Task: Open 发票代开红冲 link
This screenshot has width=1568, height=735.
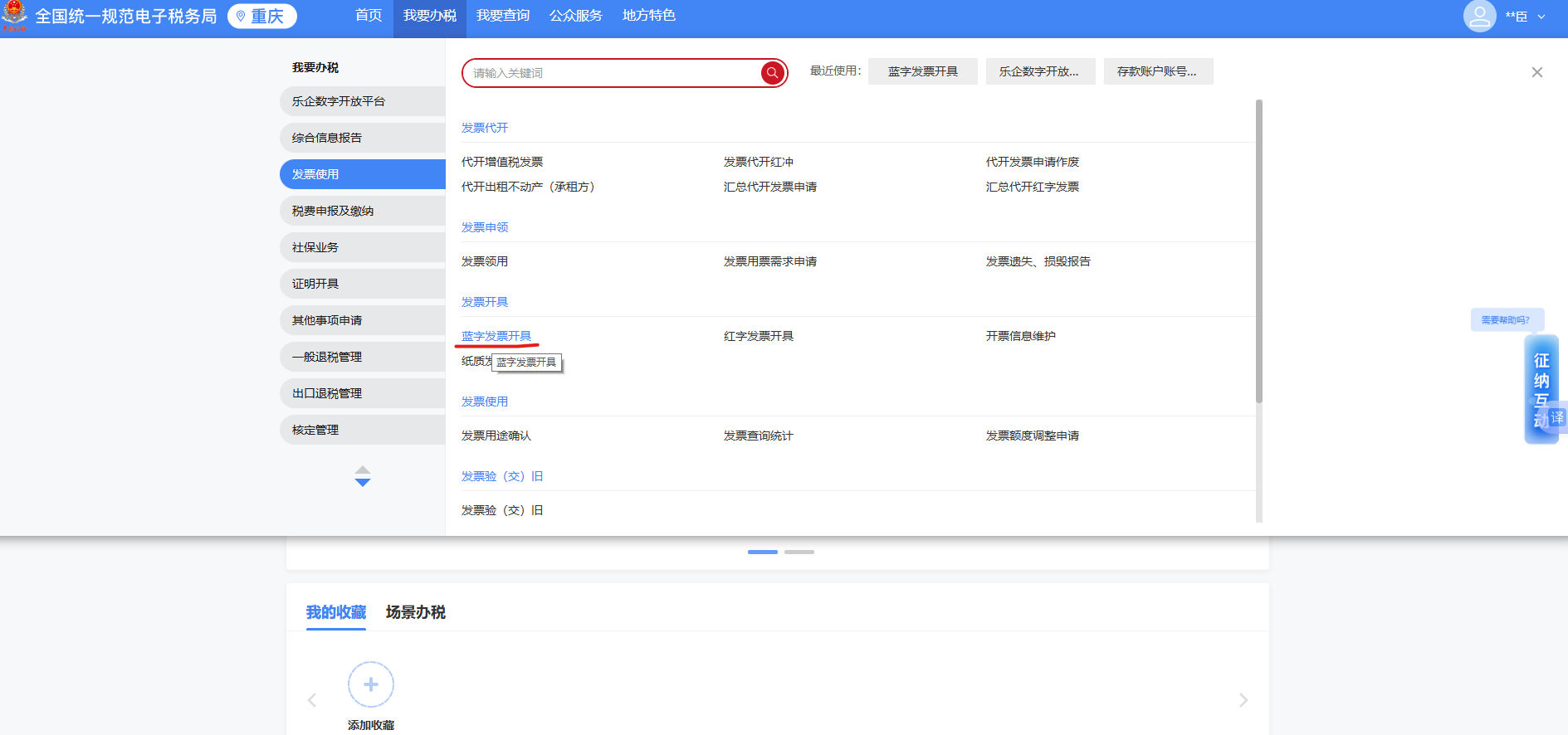Action: click(x=759, y=162)
